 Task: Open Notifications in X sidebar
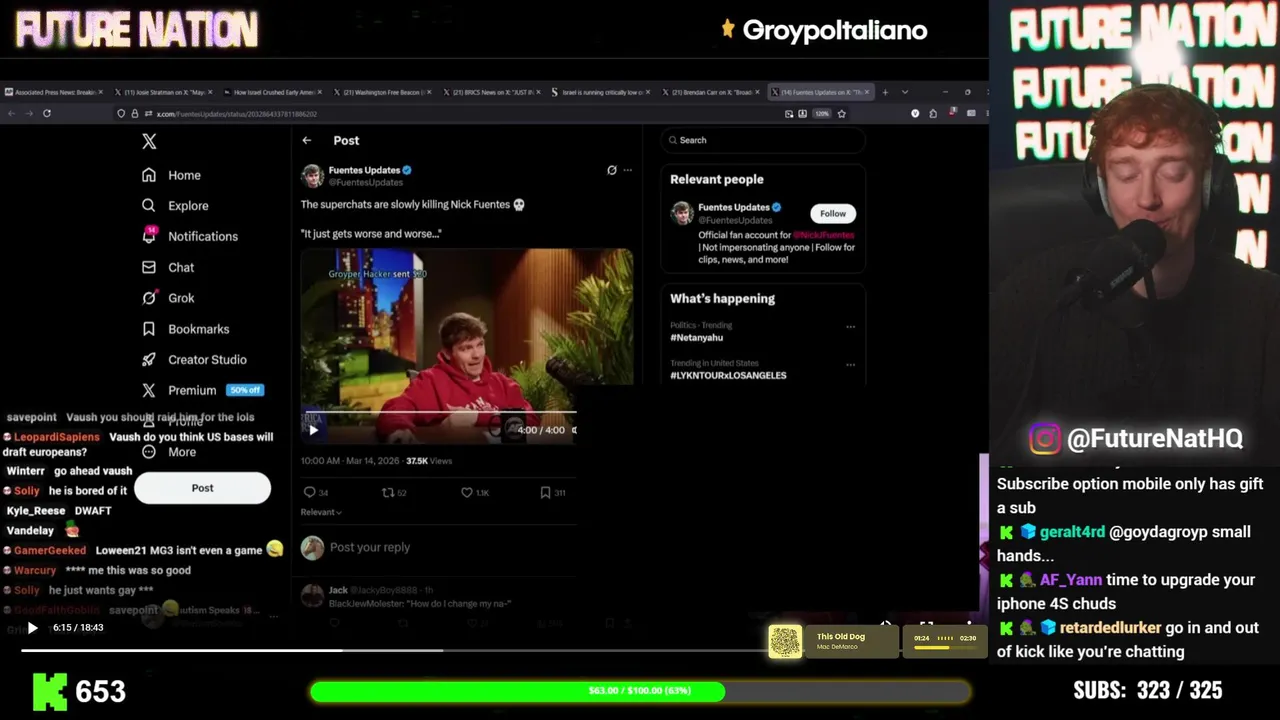(x=190, y=236)
